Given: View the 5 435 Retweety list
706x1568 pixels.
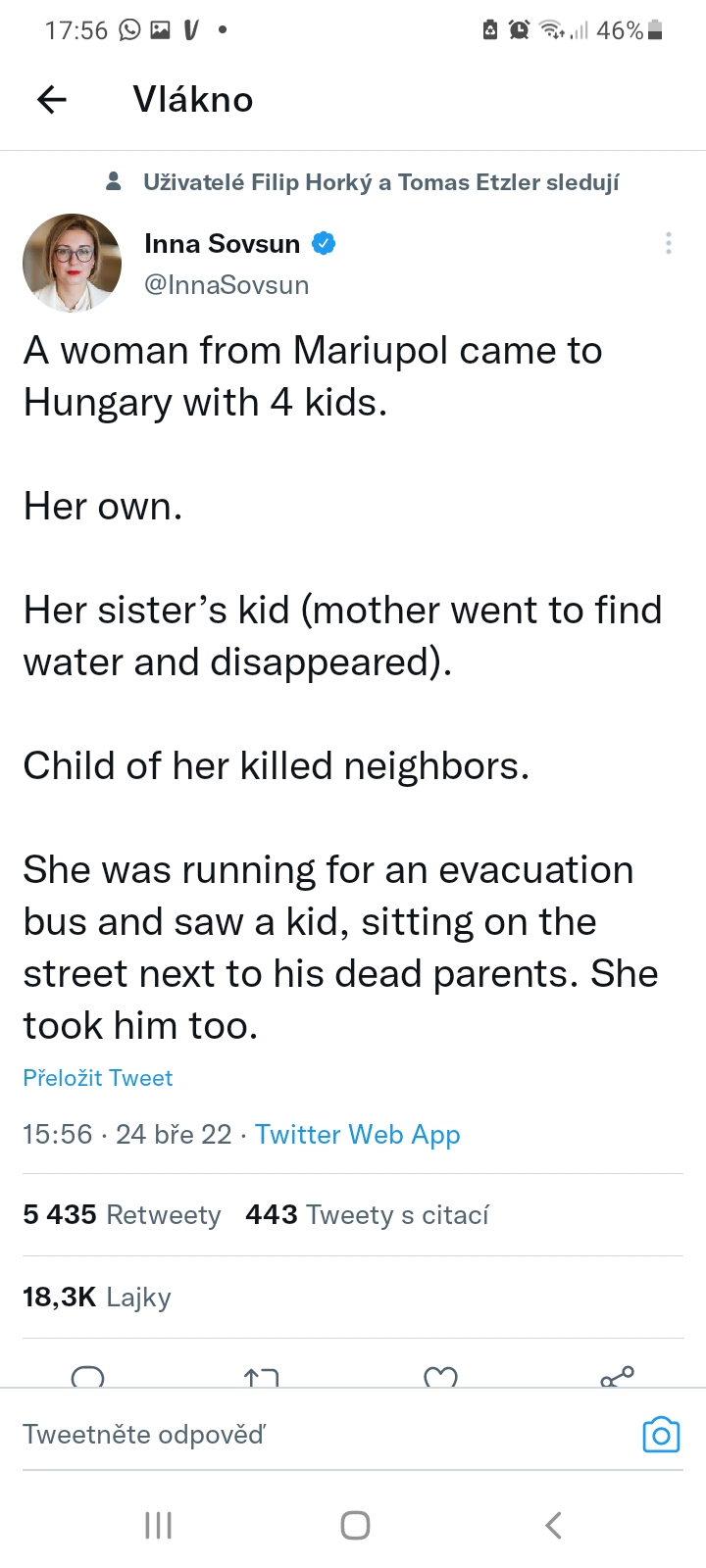Looking at the screenshot, I should tap(122, 1215).
